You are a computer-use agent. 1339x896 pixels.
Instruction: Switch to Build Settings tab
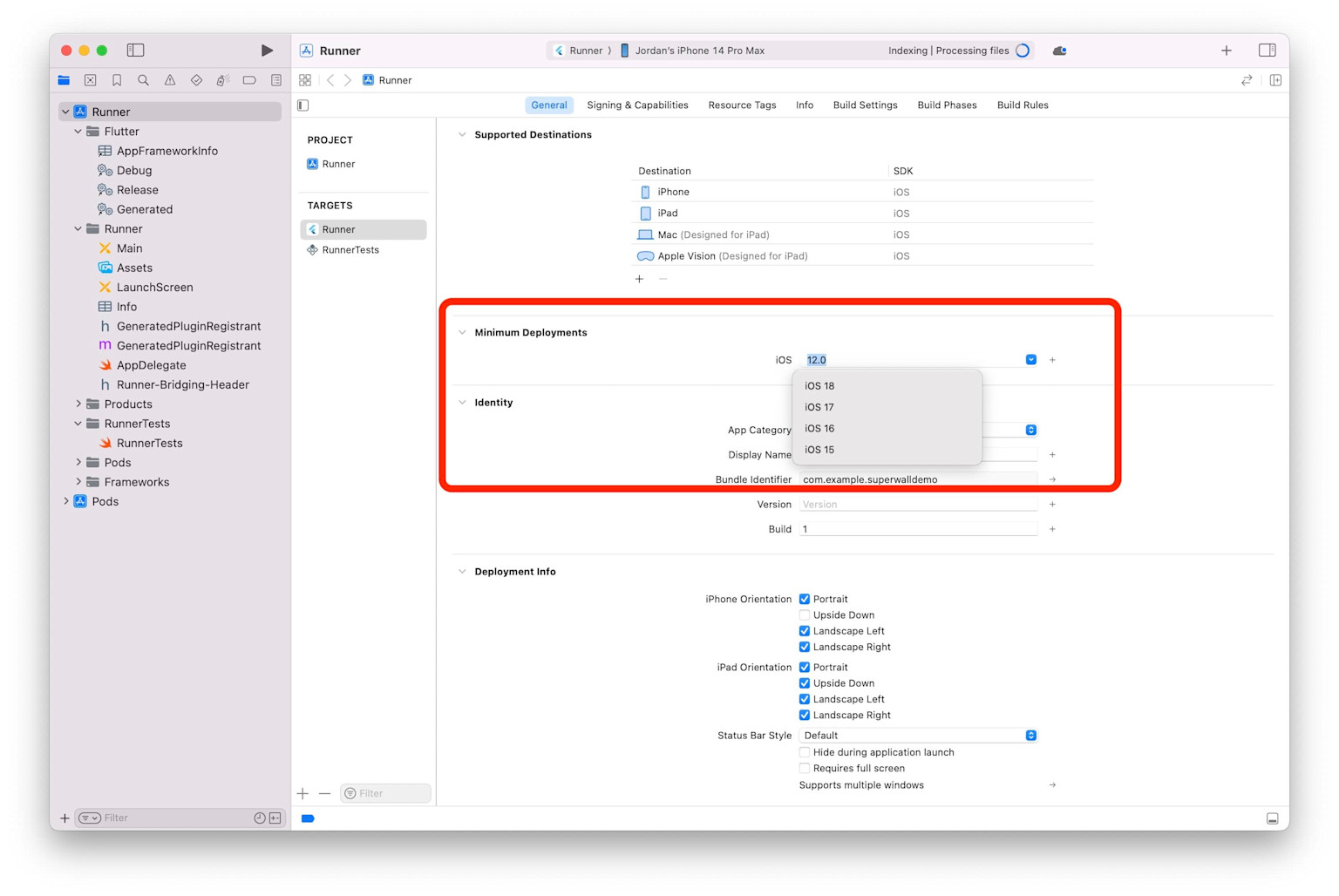pos(865,105)
